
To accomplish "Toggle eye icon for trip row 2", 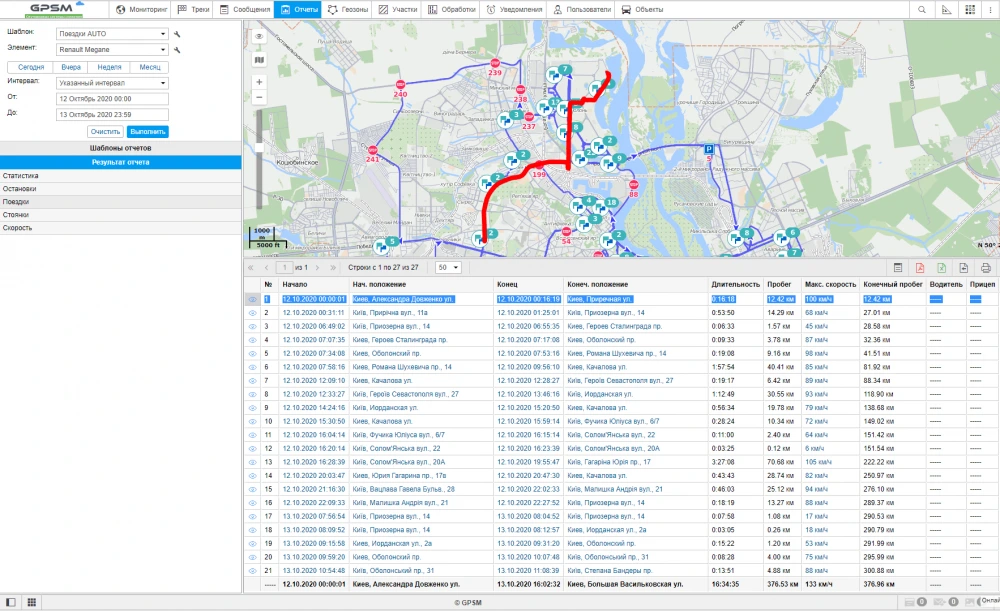I will click(253, 313).
